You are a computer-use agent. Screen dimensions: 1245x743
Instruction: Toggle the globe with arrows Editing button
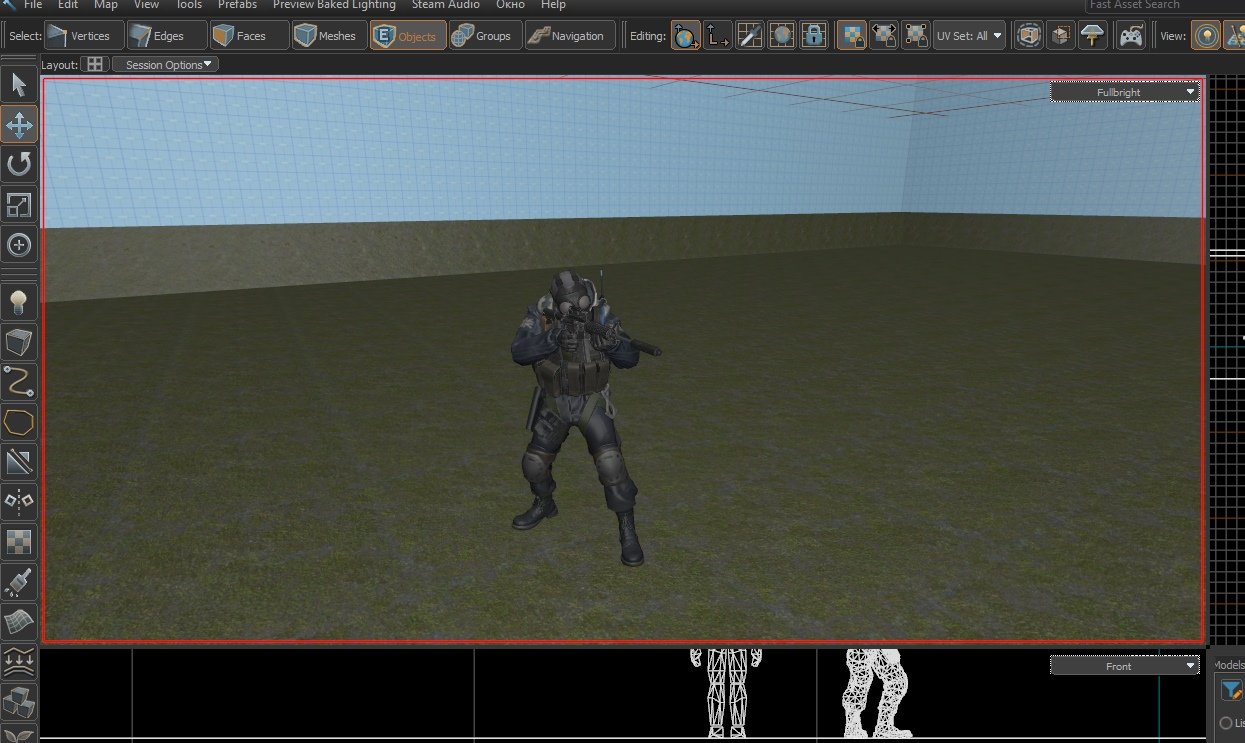coord(686,36)
